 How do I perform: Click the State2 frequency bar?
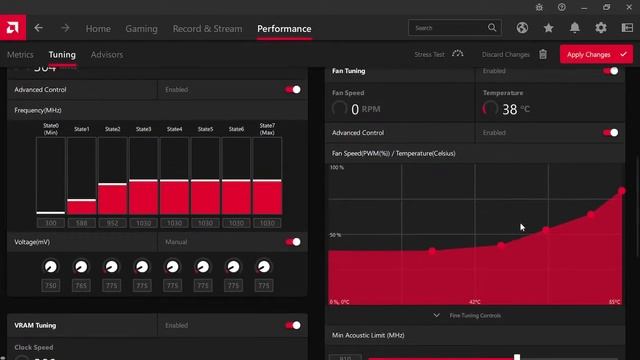[113, 176]
